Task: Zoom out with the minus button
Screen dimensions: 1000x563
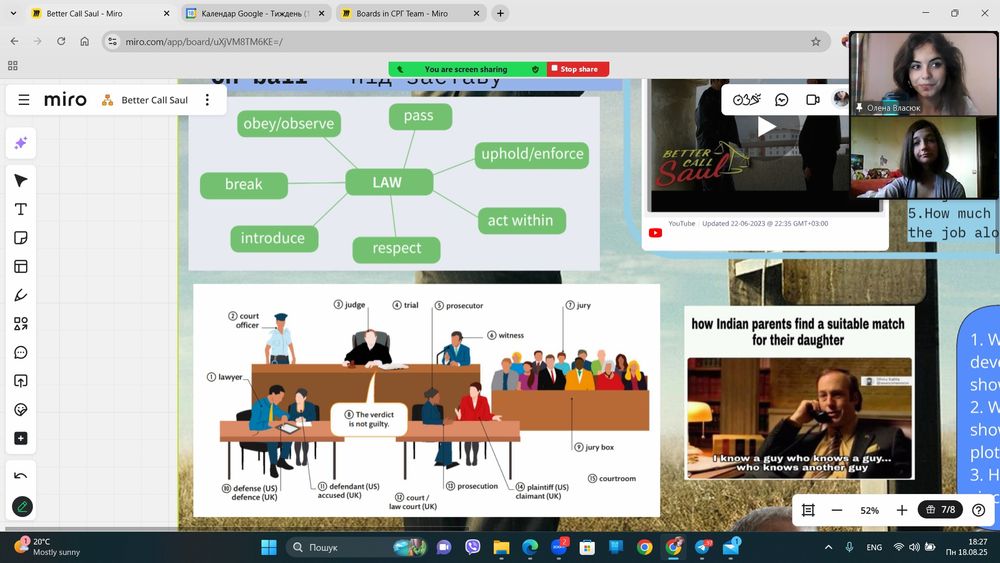Action: coord(837,510)
